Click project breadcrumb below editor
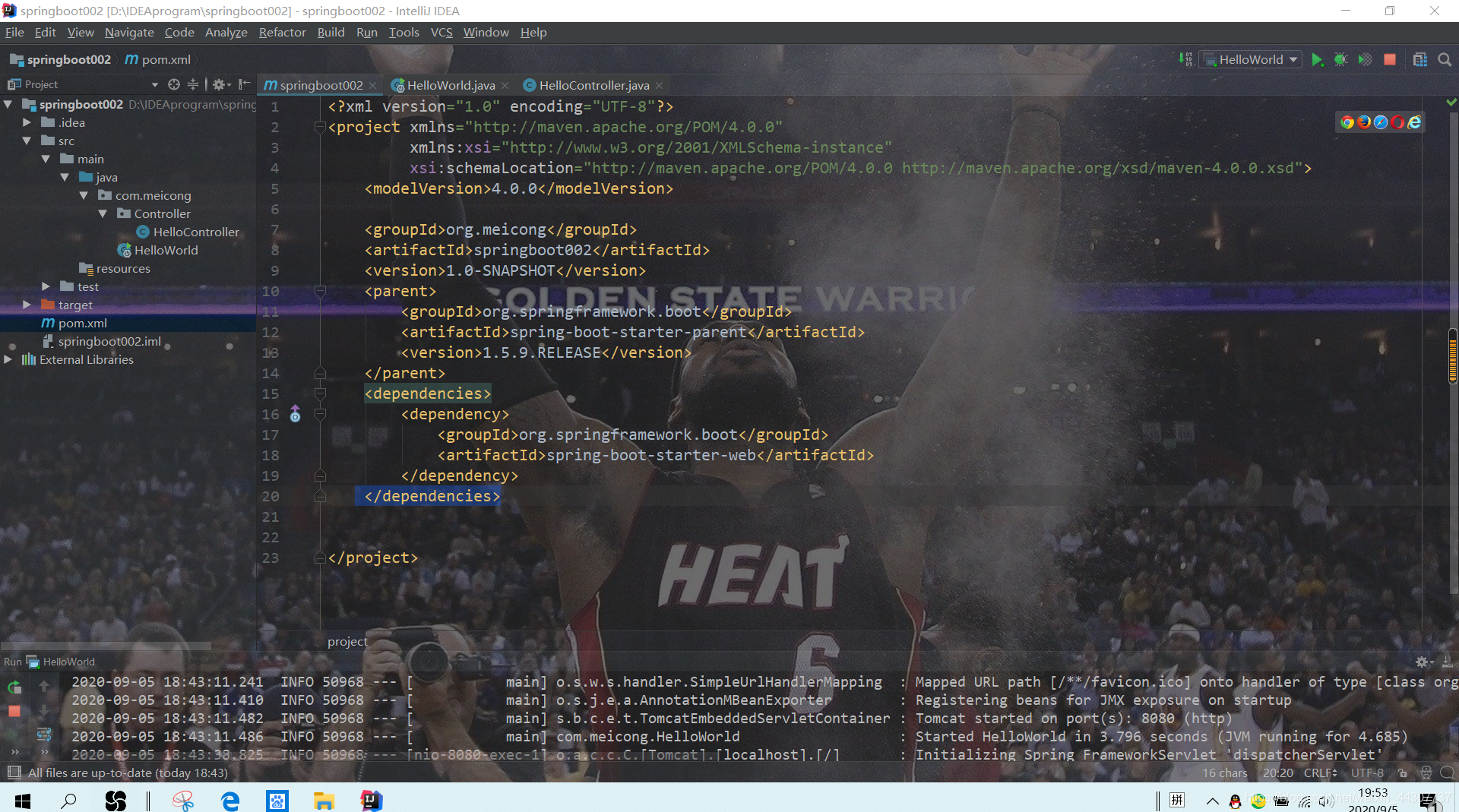The height and width of the screenshot is (812, 1459). pos(347,641)
